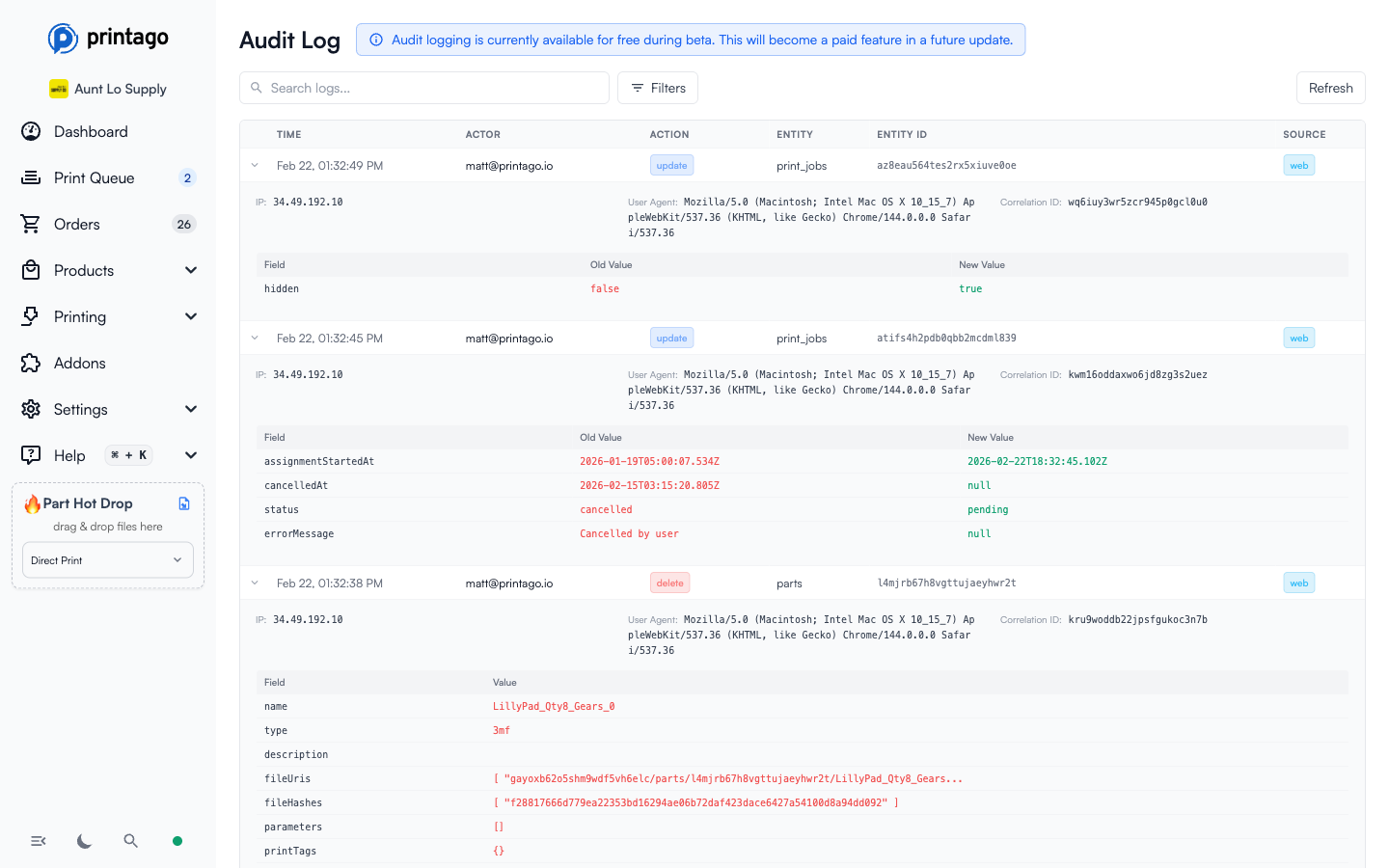
Task: Expand the Products menu chevron
Action: click(x=190, y=270)
